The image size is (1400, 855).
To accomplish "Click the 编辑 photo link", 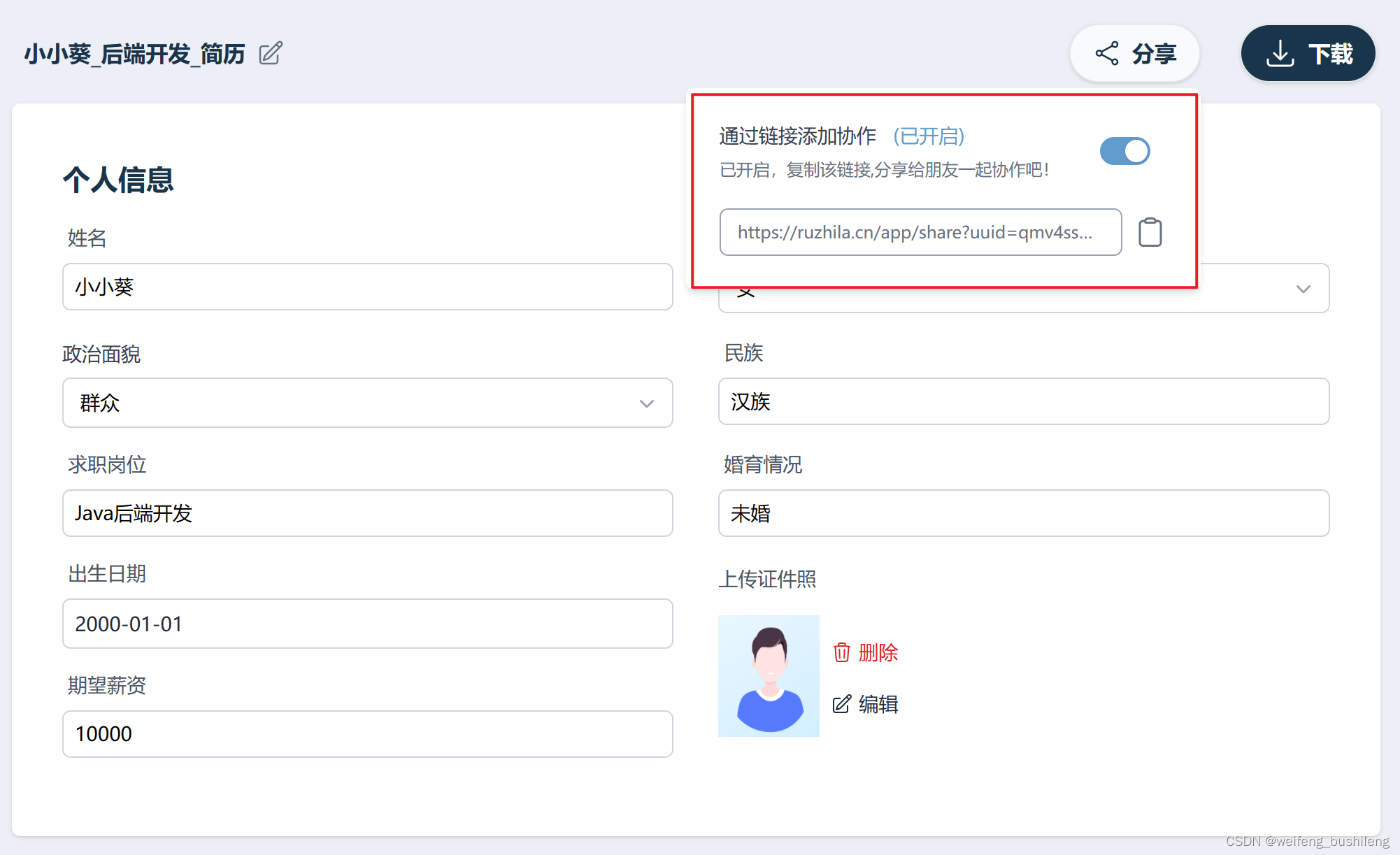I will point(878,704).
